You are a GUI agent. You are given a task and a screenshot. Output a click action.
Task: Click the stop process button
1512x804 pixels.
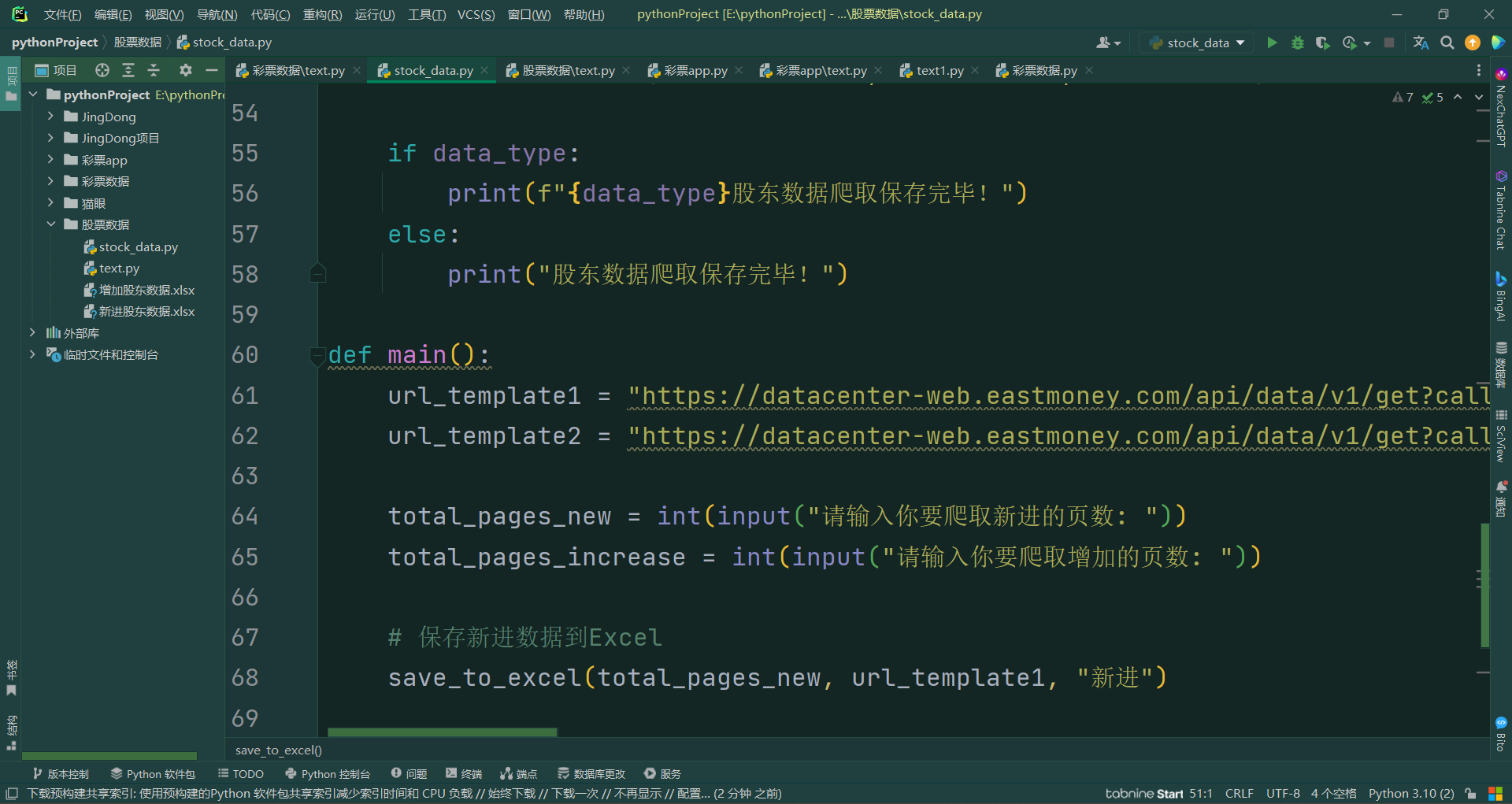click(x=1389, y=43)
